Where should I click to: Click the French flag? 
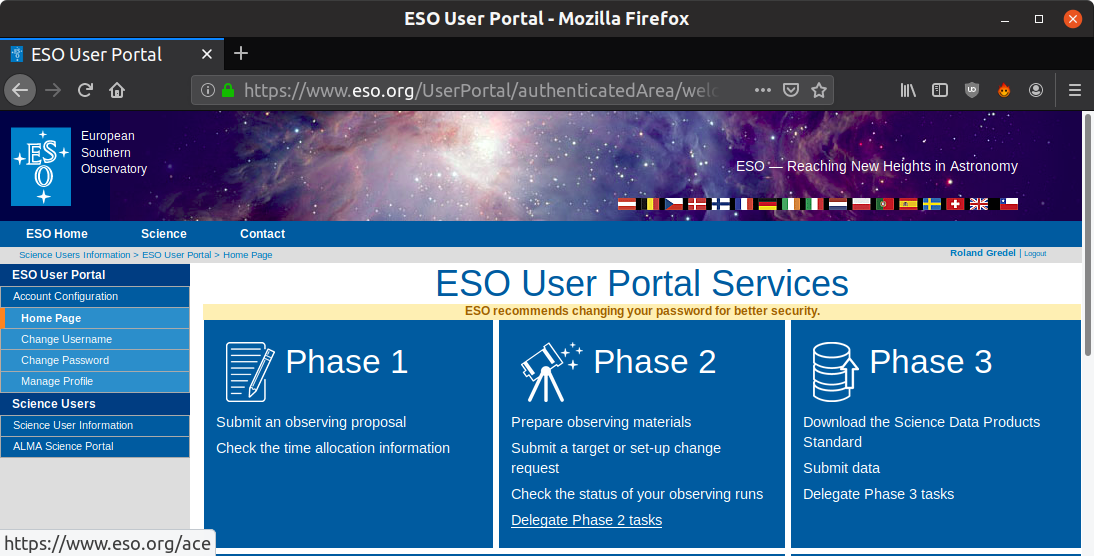[x=744, y=204]
